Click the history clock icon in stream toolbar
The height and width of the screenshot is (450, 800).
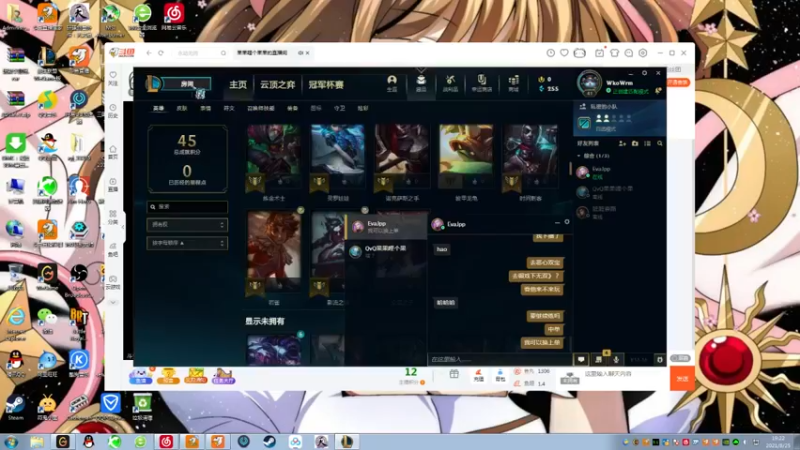pyautogui.click(x=551, y=53)
